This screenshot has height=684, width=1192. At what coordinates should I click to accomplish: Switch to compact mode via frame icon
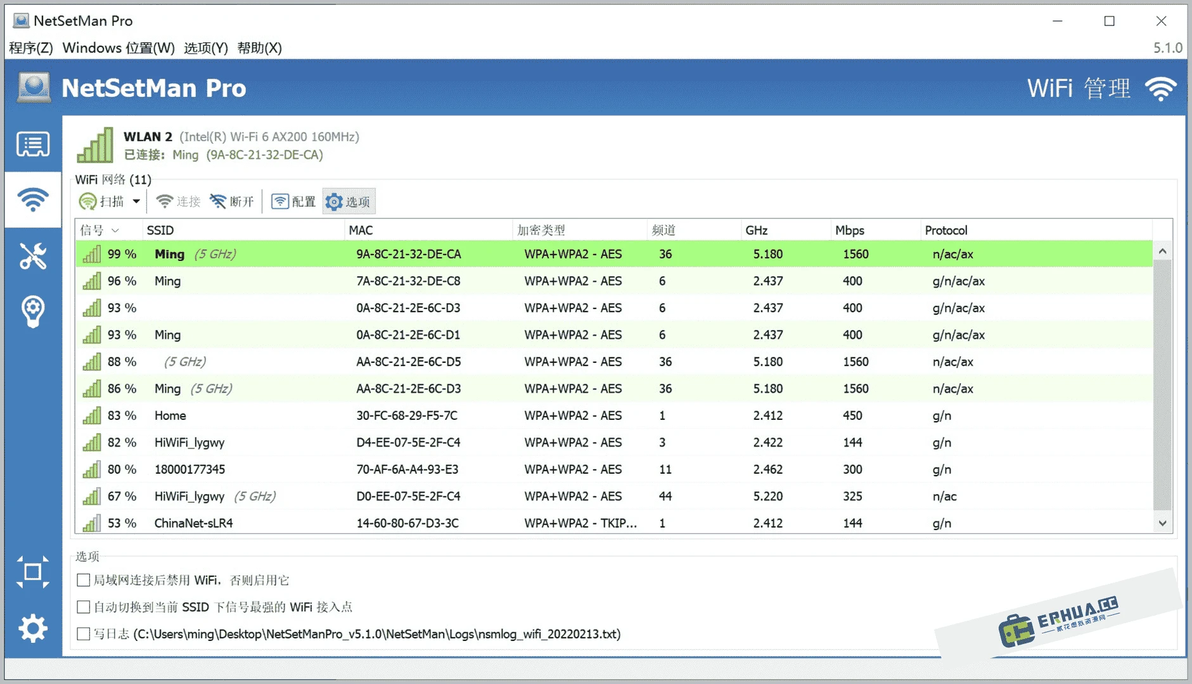[33, 572]
